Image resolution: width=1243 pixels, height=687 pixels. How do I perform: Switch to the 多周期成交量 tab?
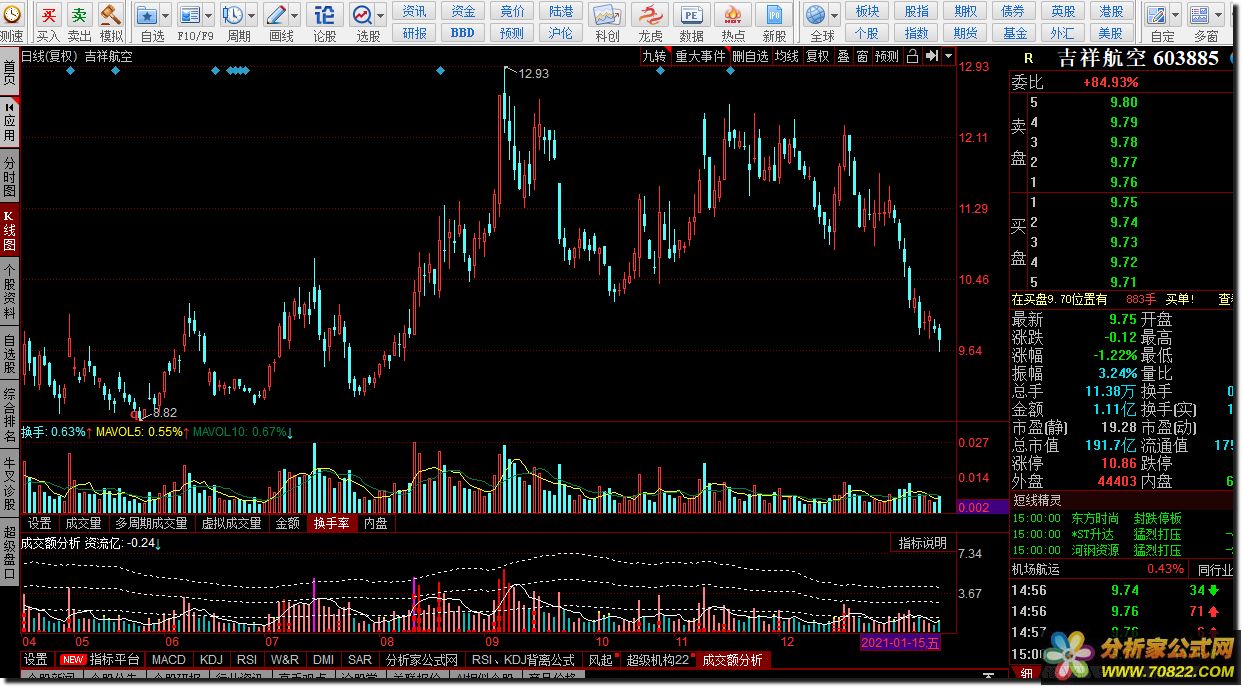(x=151, y=523)
